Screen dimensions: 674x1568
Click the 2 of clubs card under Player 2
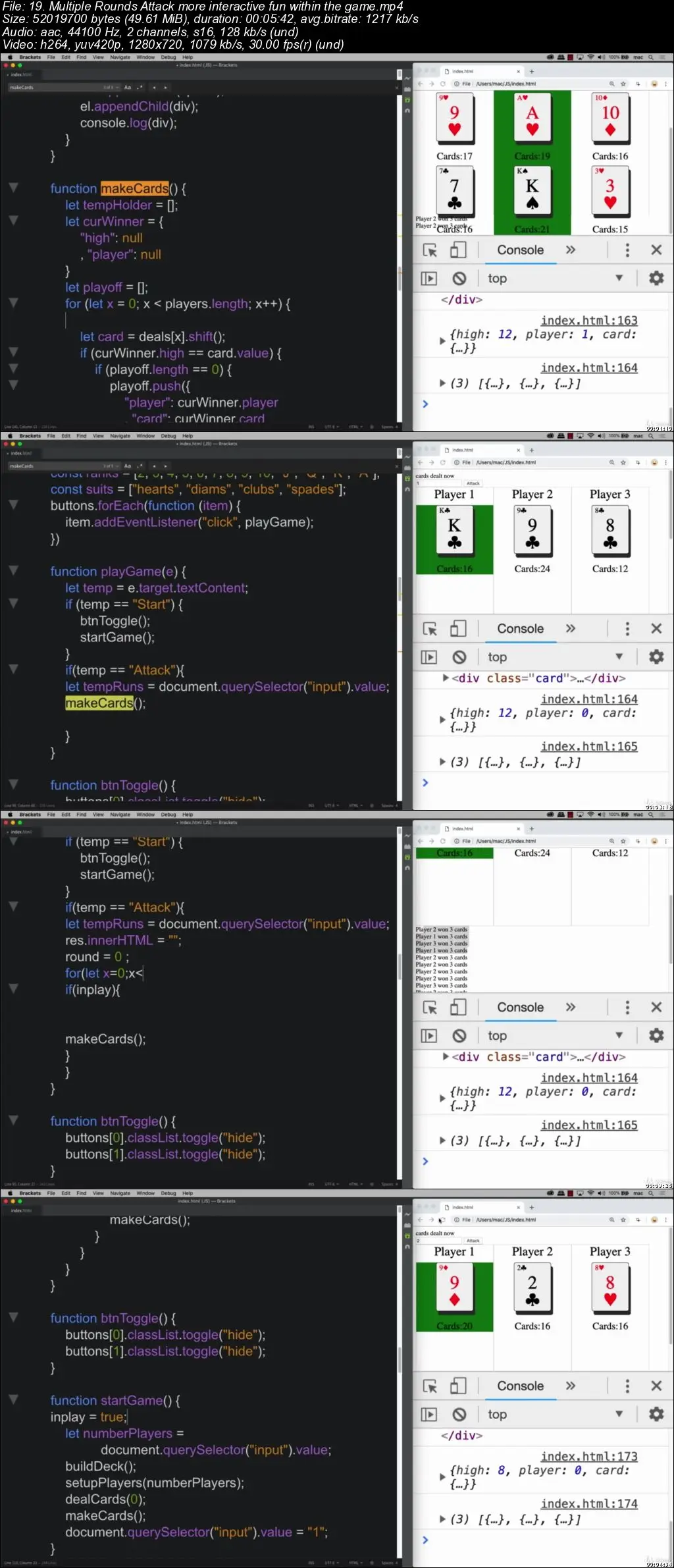pos(532,1287)
